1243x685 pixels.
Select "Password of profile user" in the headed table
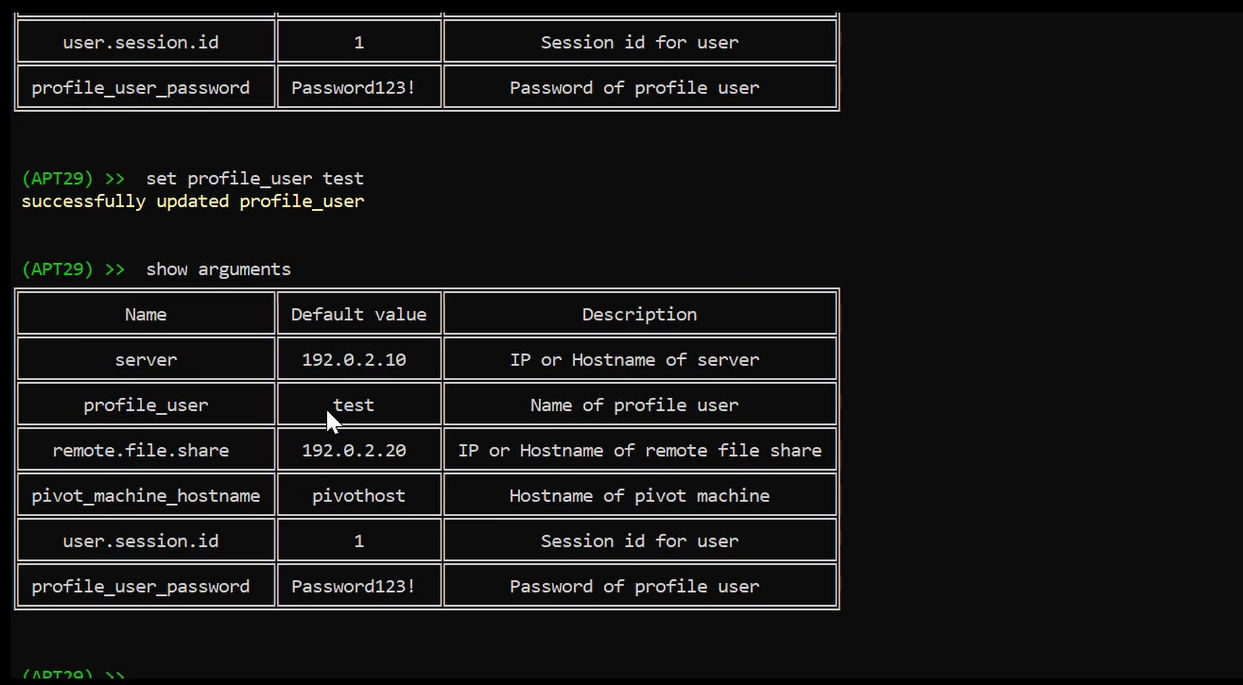click(640, 586)
